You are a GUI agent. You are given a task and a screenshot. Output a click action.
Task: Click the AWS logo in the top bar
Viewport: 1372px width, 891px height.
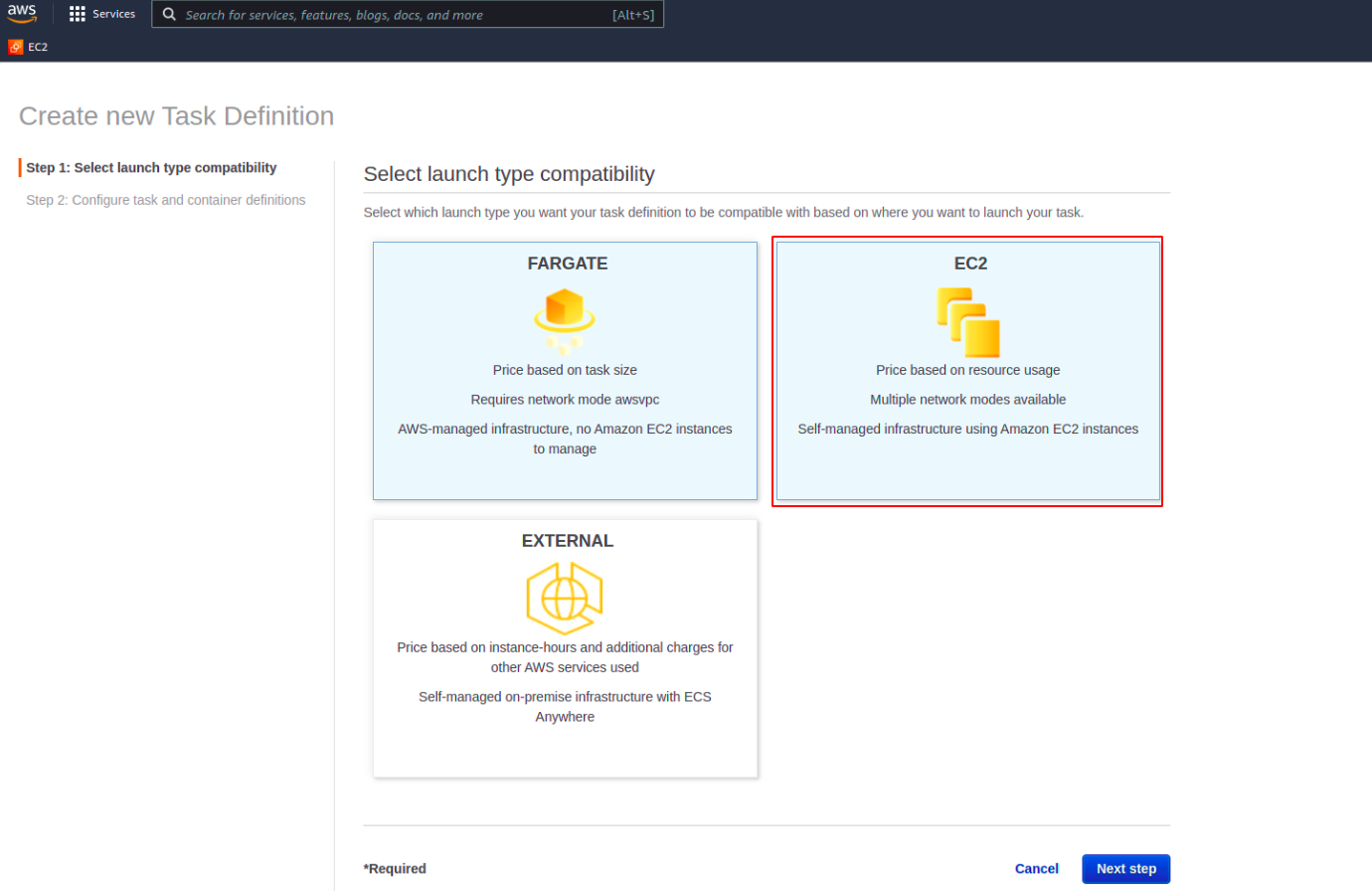point(22,14)
